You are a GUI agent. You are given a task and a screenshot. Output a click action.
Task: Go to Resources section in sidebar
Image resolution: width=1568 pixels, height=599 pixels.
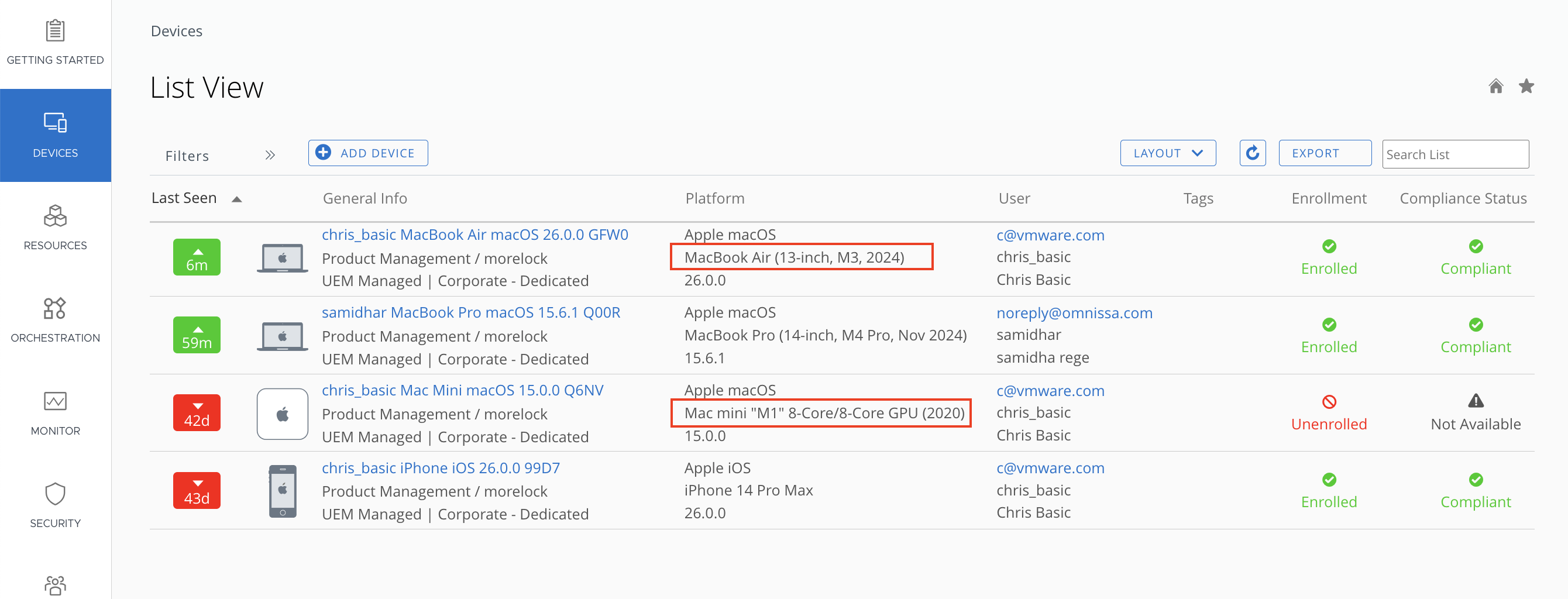tap(56, 228)
